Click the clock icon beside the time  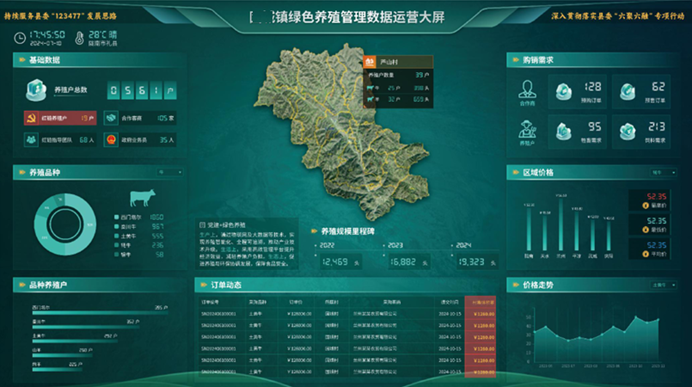click(20, 38)
